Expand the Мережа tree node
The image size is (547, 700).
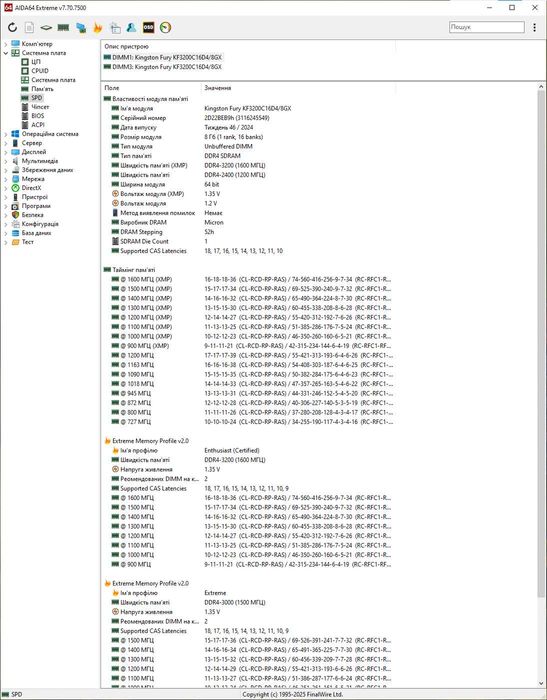pyautogui.click(x=6, y=179)
